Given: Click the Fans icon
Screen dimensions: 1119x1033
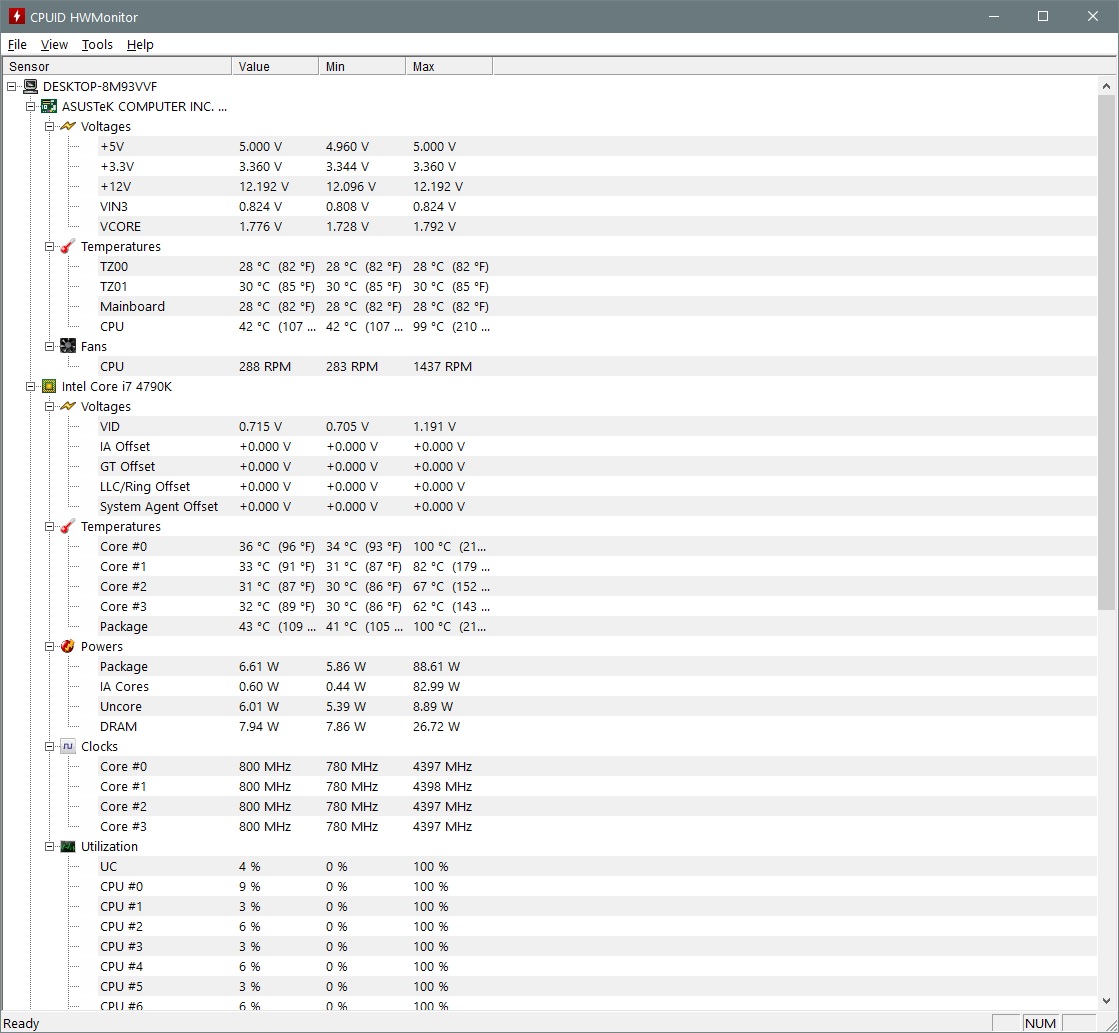Looking at the screenshot, I should pos(68,346).
